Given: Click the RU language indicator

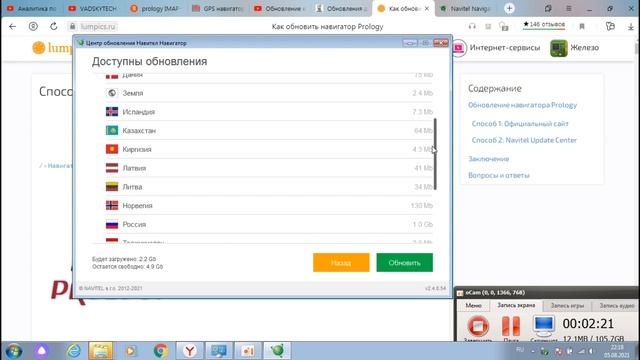Looking at the screenshot, I should point(520,349).
